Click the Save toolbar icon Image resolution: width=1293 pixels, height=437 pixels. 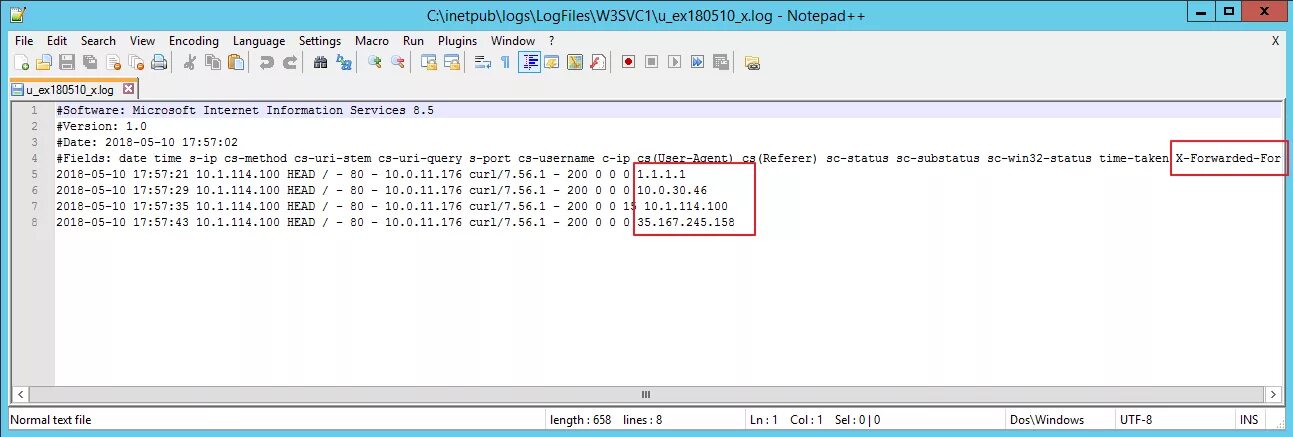click(x=67, y=62)
